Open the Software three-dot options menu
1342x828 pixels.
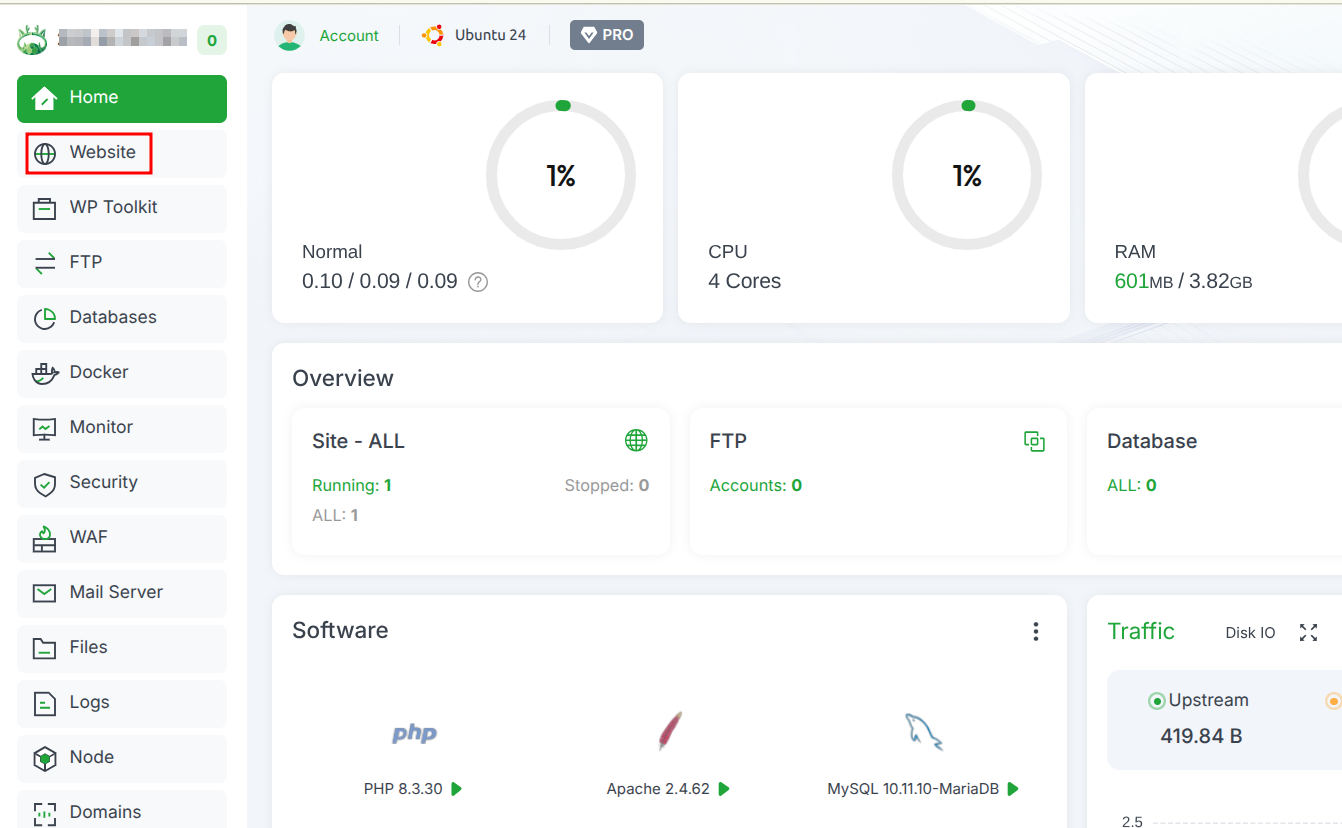1036,631
